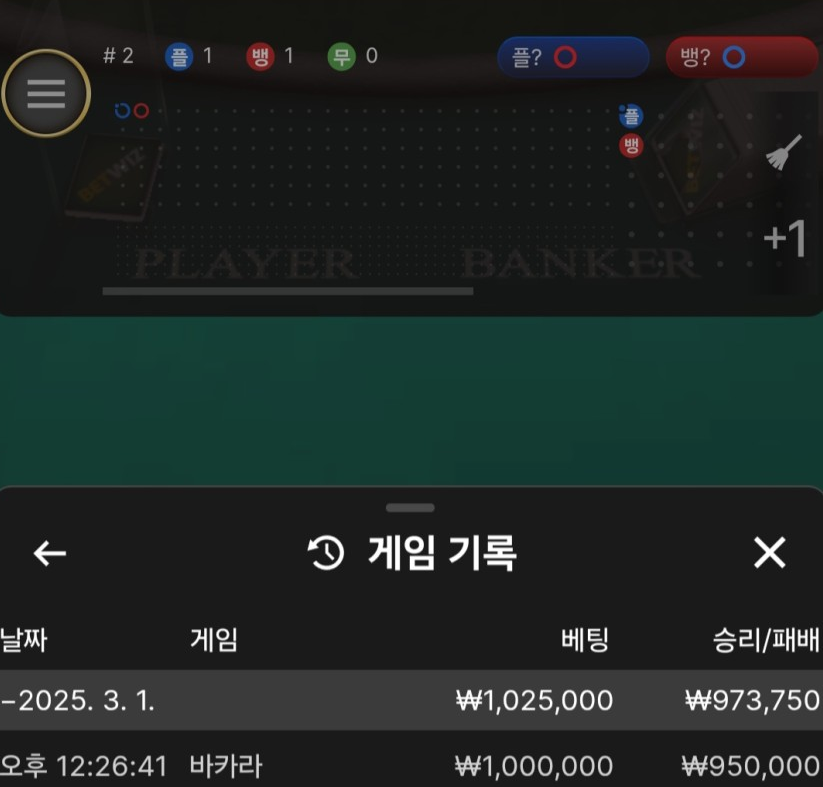This screenshot has height=787, width=823.
Task: Select the 플? player prediction button
Action: point(573,57)
